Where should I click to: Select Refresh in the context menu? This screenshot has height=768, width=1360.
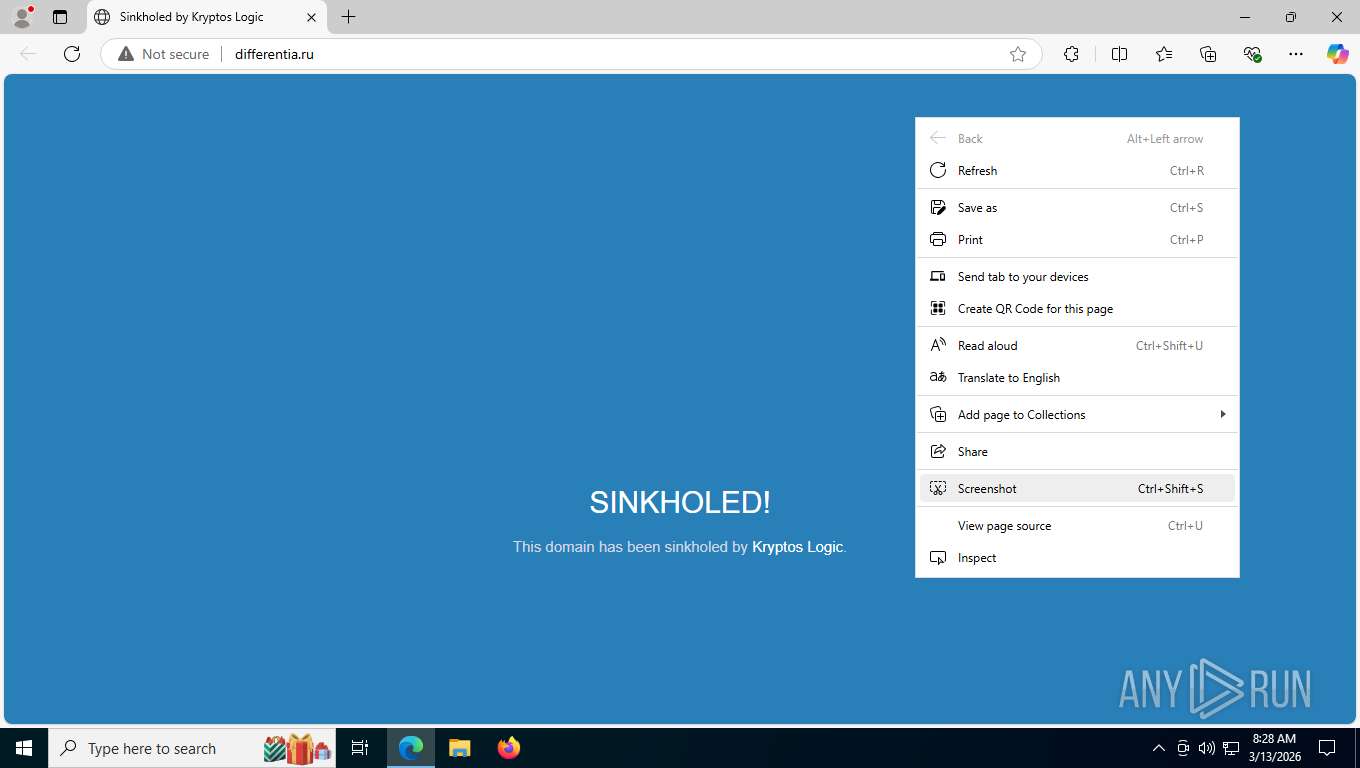point(1077,171)
